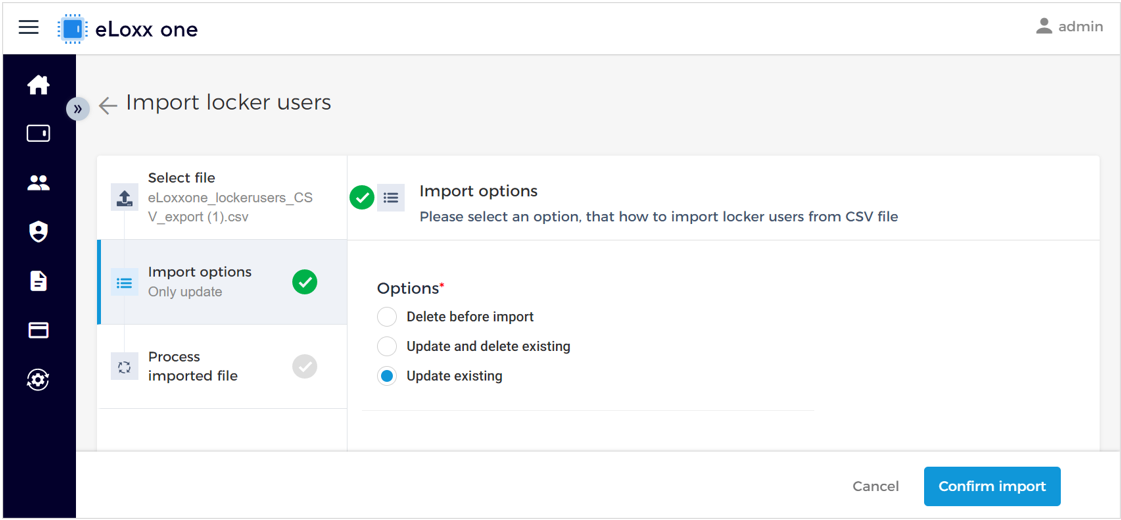Click the Cancel button
The width and height of the screenshot is (1121, 520).
point(876,486)
